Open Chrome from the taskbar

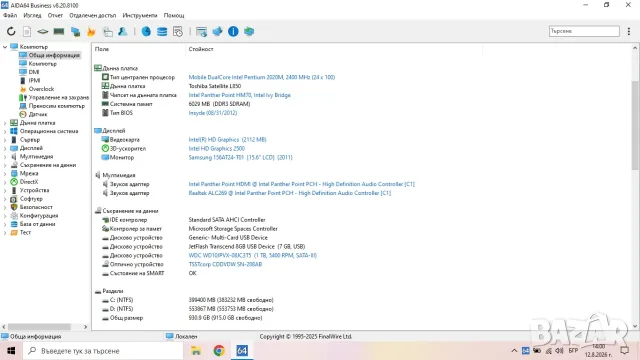pyautogui.click(x=219, y=351)
